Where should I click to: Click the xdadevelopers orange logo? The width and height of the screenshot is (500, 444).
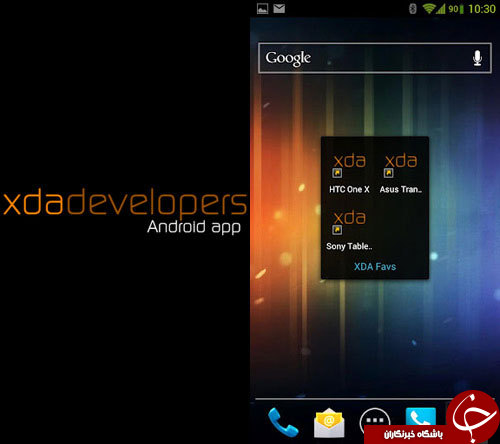click(x=125, y=203)
